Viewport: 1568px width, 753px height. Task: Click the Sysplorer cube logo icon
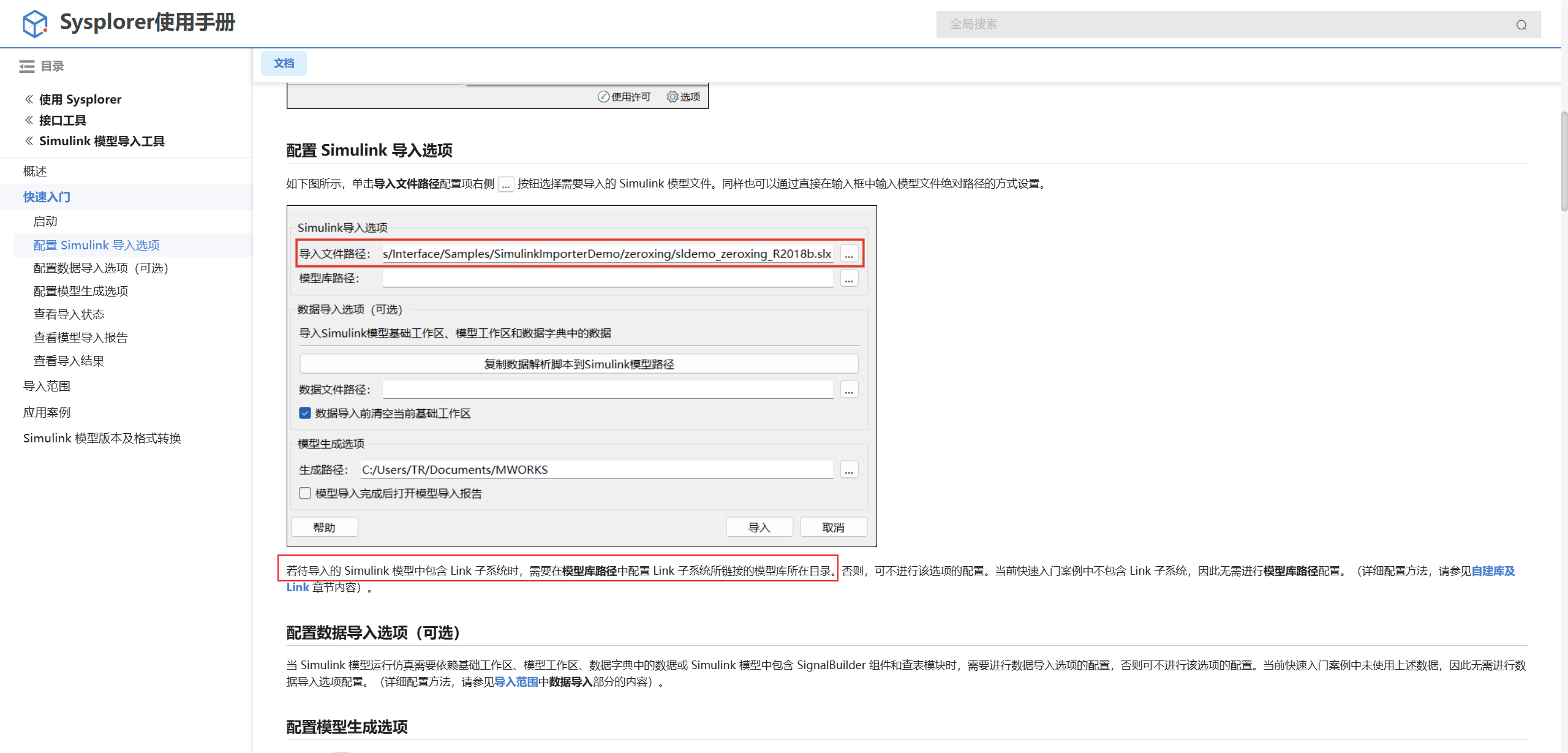(35, 23)
